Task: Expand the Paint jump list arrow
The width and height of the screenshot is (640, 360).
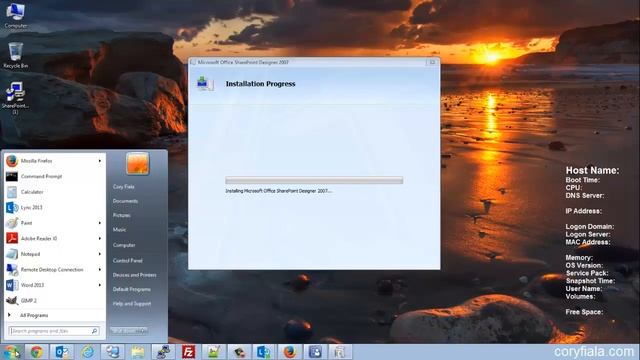Action: 100,223
